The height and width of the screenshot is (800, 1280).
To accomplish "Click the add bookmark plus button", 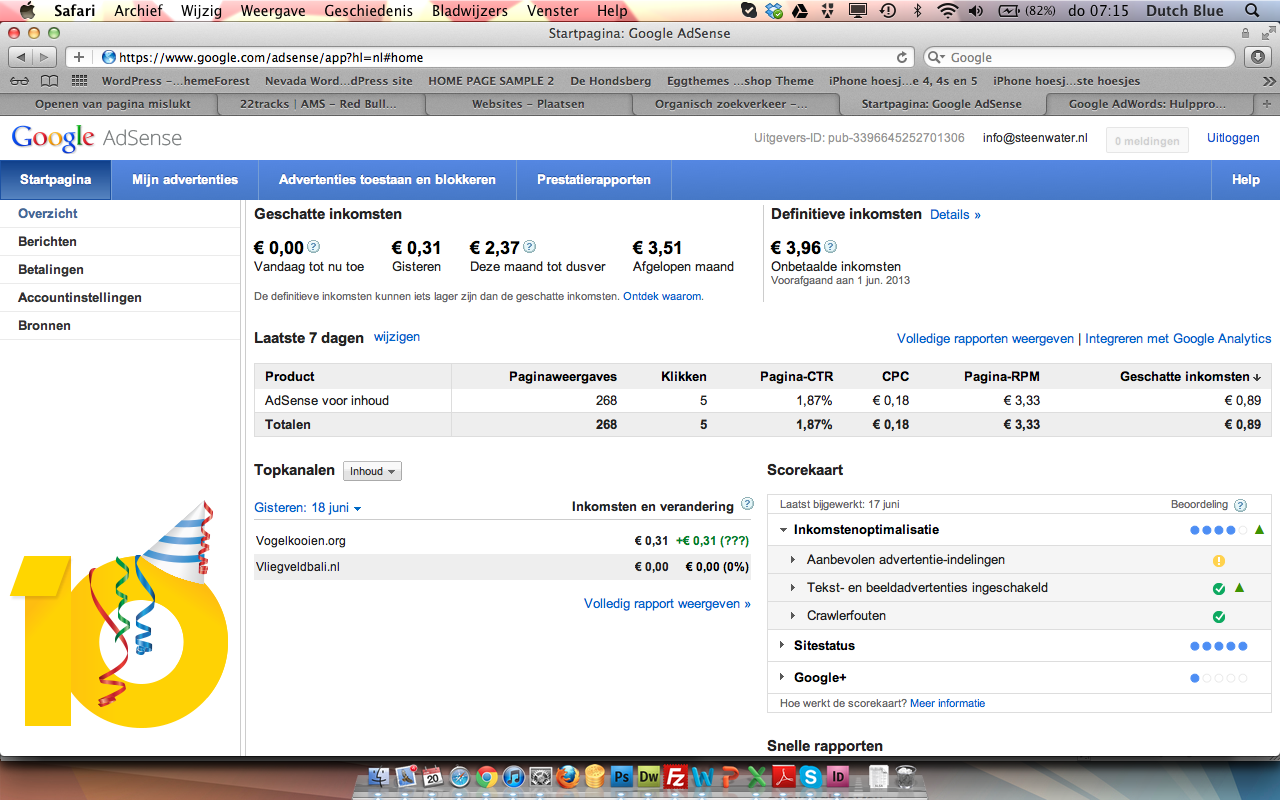I will pyautogui.click(x=80, y=57).
